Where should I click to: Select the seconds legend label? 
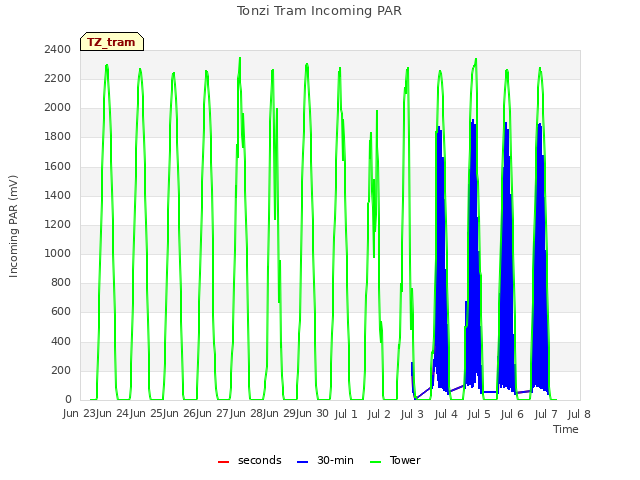click(260, 460)
